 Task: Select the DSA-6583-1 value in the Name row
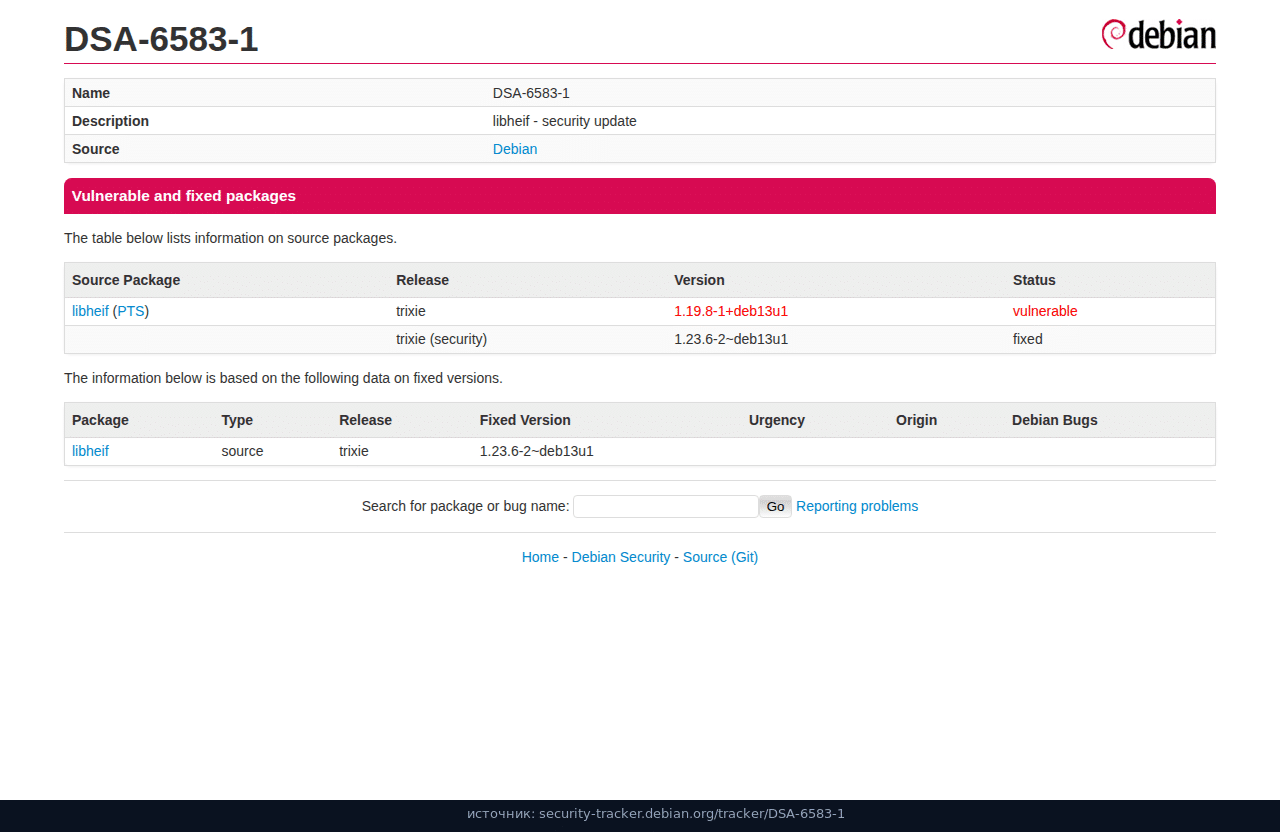(531, 93)
